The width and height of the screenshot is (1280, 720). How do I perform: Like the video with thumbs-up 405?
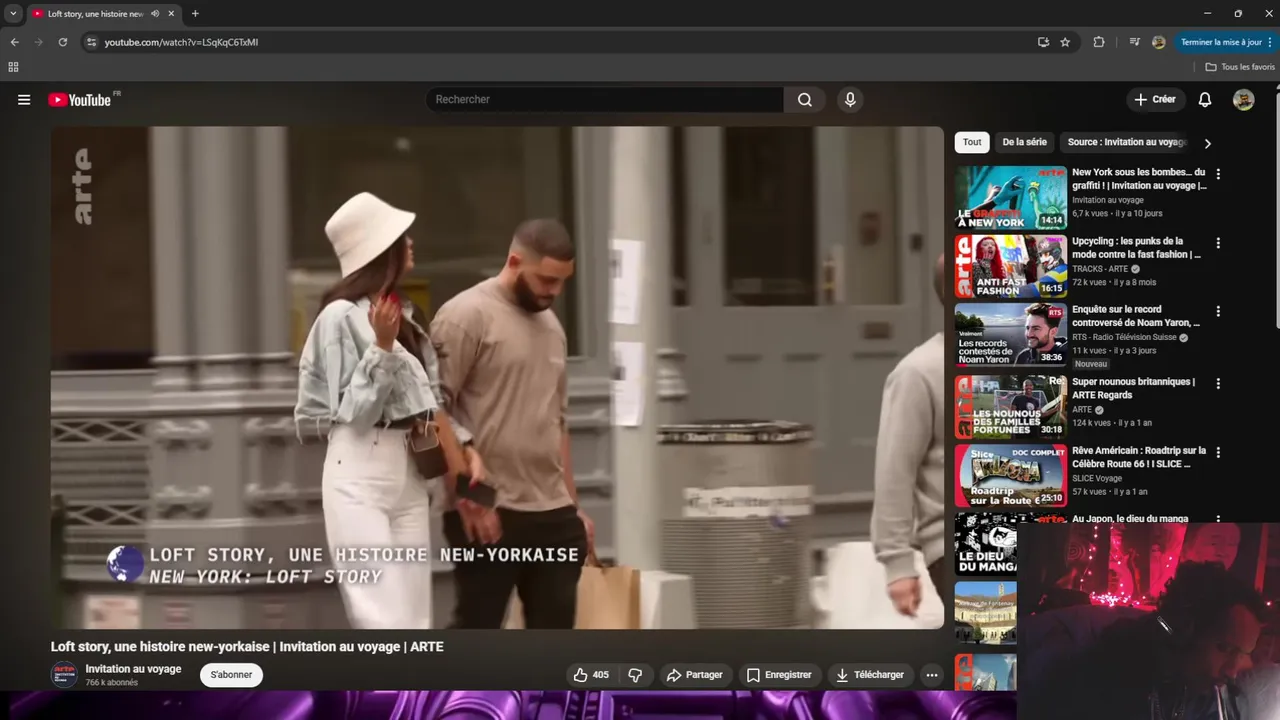(x=591, y=675)
